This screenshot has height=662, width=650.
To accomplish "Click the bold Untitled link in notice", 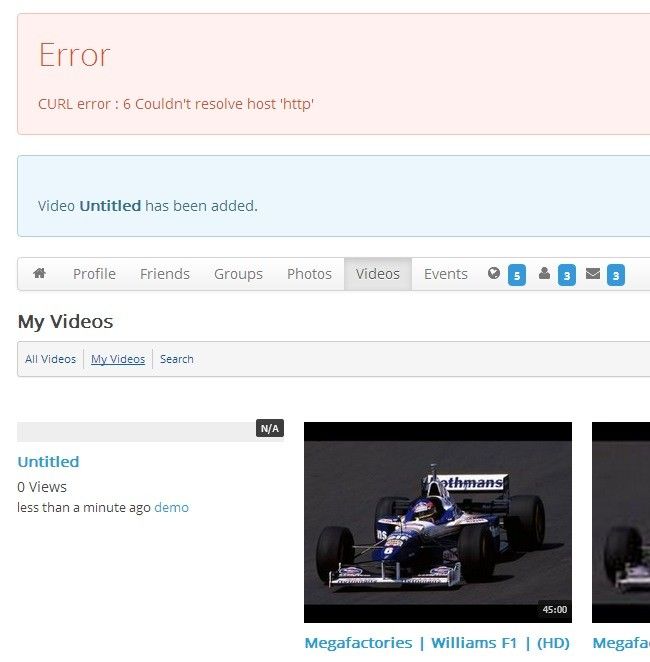I will 110,206.
